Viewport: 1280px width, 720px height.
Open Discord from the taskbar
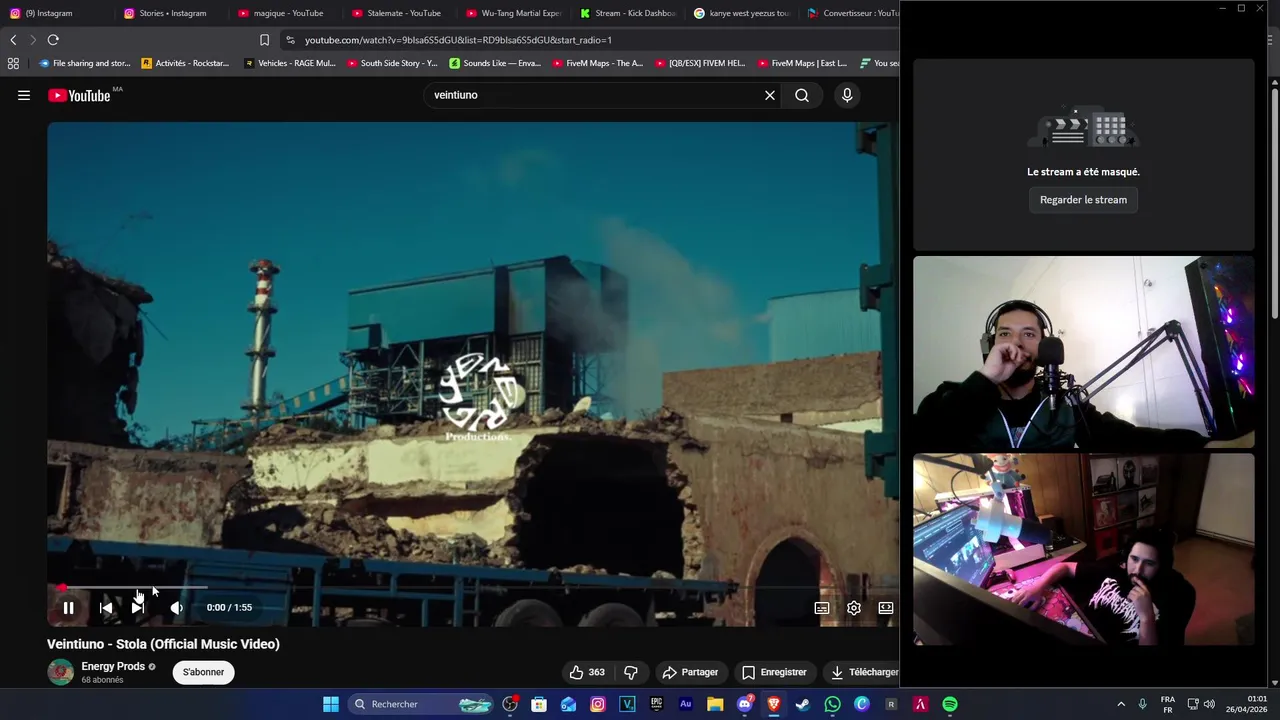click(744, 704)
